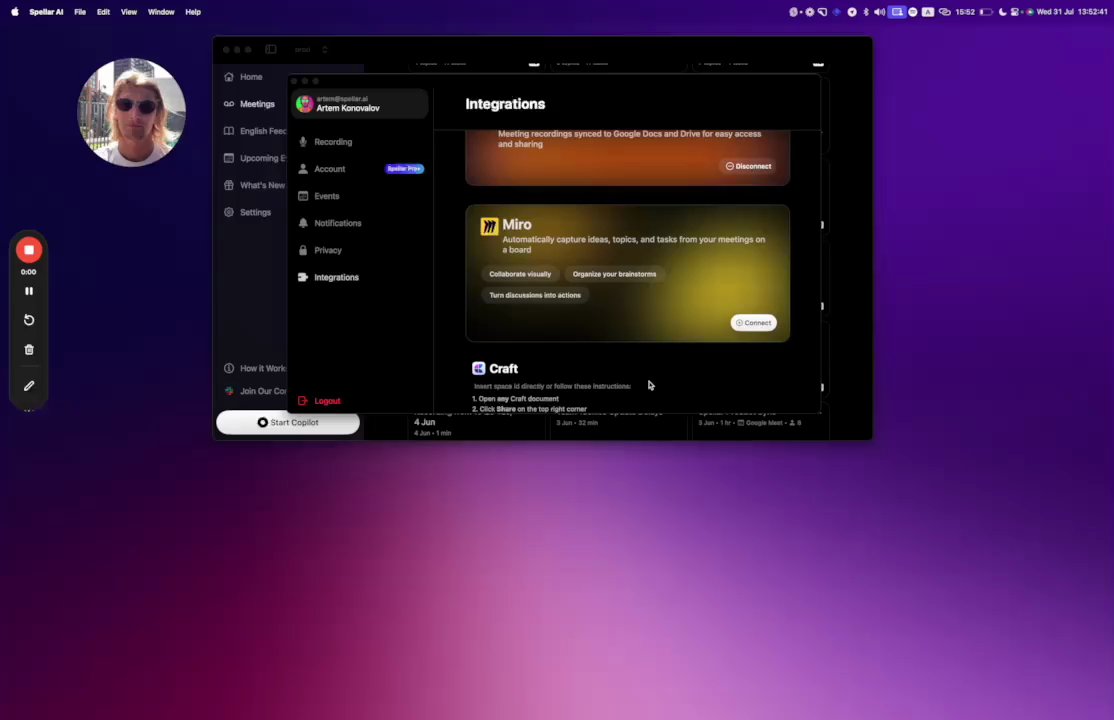Click the Start Copilot button
The image size is (1114, 720).
pos(288,422)
